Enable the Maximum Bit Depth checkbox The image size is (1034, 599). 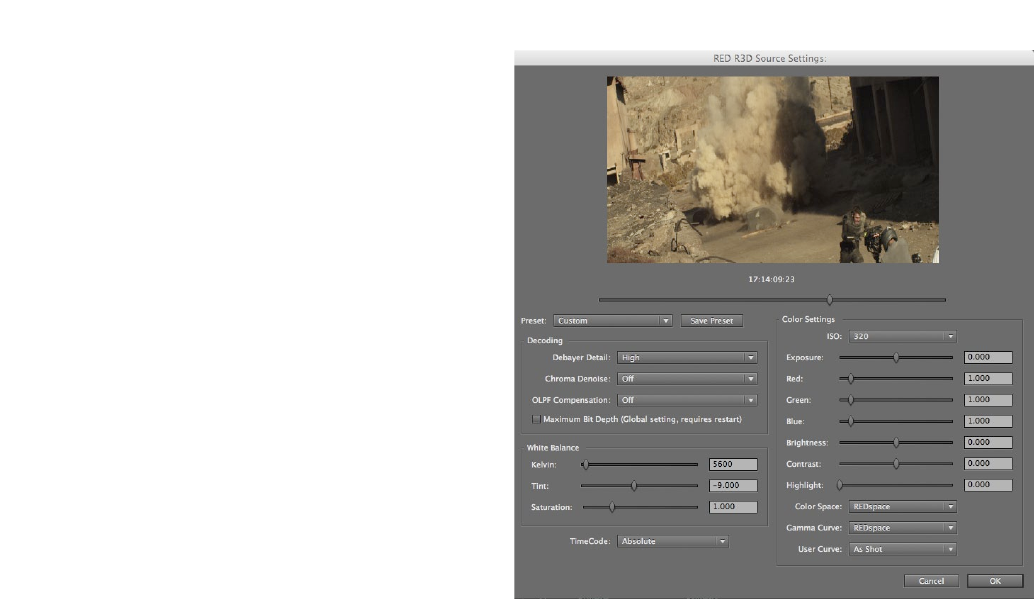point(537,420)
